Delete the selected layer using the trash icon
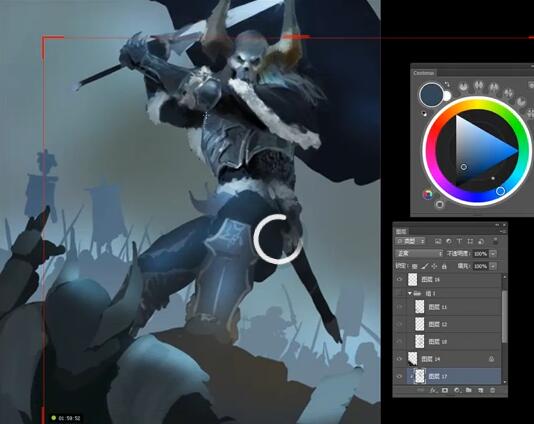 coord(492,390)
